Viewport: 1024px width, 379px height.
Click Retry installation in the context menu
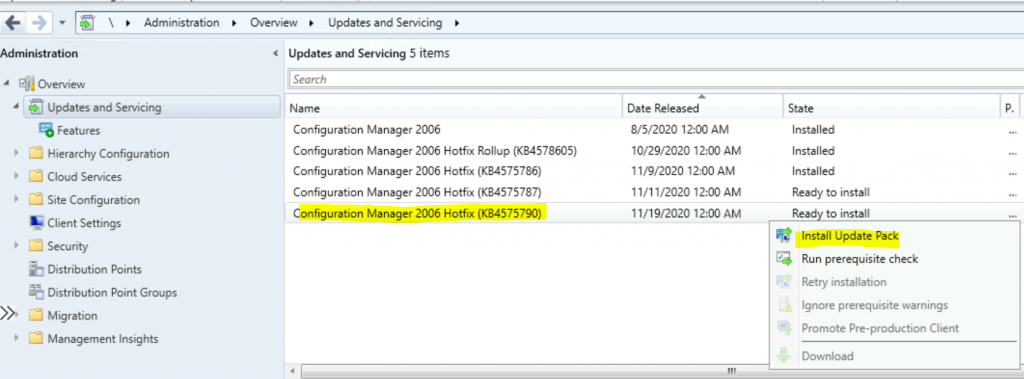point(844,282)
